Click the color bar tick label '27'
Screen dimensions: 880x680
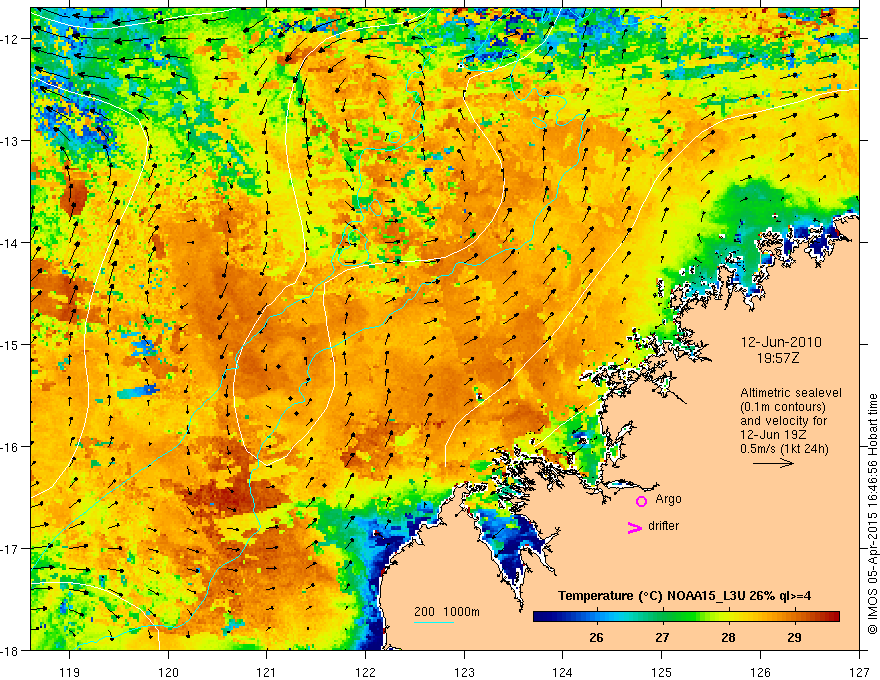pos(662,637)
